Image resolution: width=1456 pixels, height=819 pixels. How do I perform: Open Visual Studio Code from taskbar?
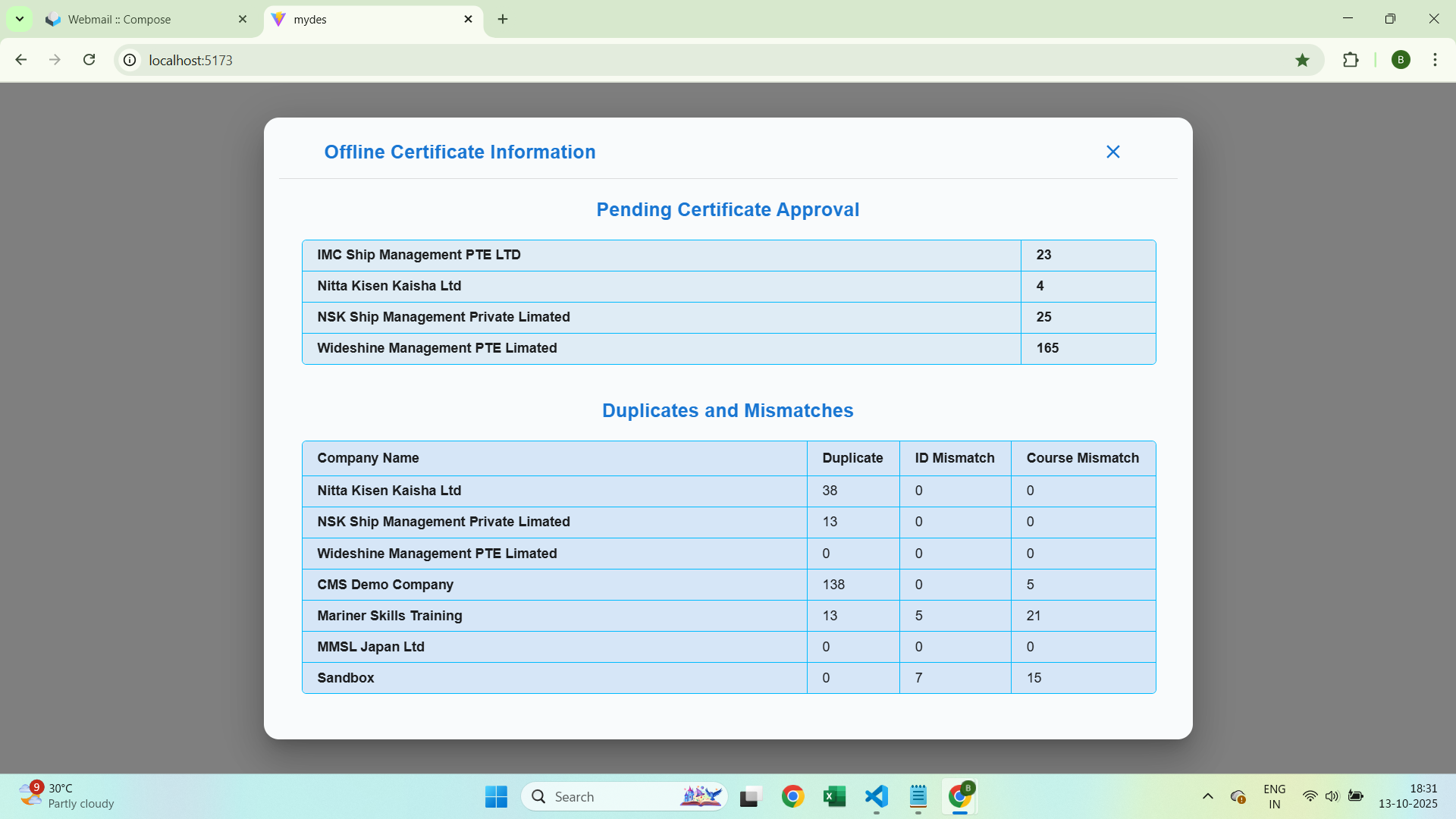pyautogui.click(x=876, y=796)
